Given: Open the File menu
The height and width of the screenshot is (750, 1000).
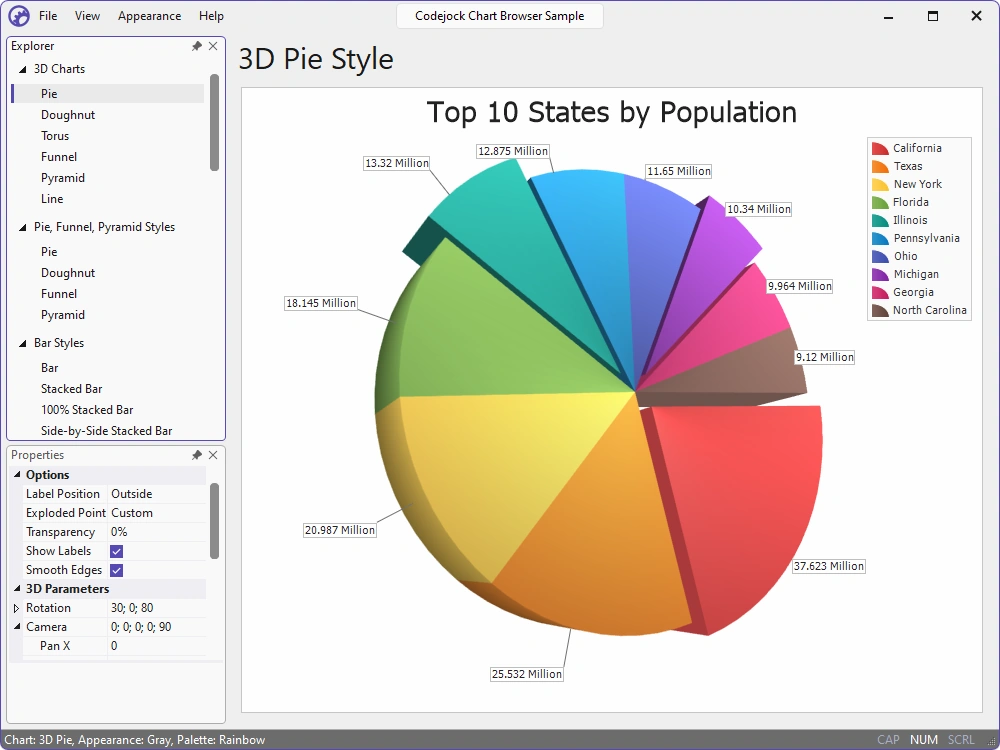Looking at the screenshot, I should (48, 16).
